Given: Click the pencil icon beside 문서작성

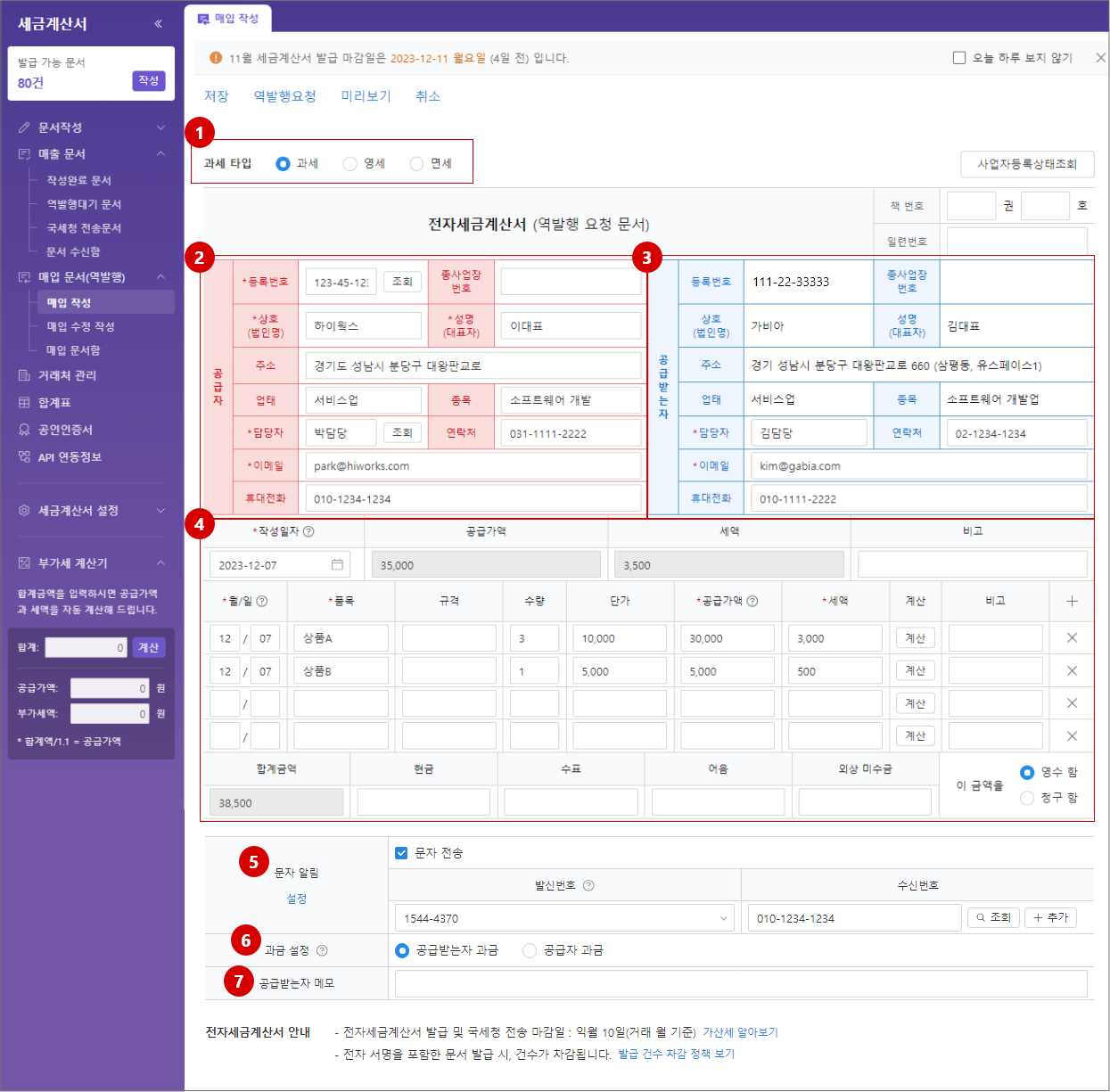Looking at the screenshot, I should pyautogui.click(x=24, y=127).
